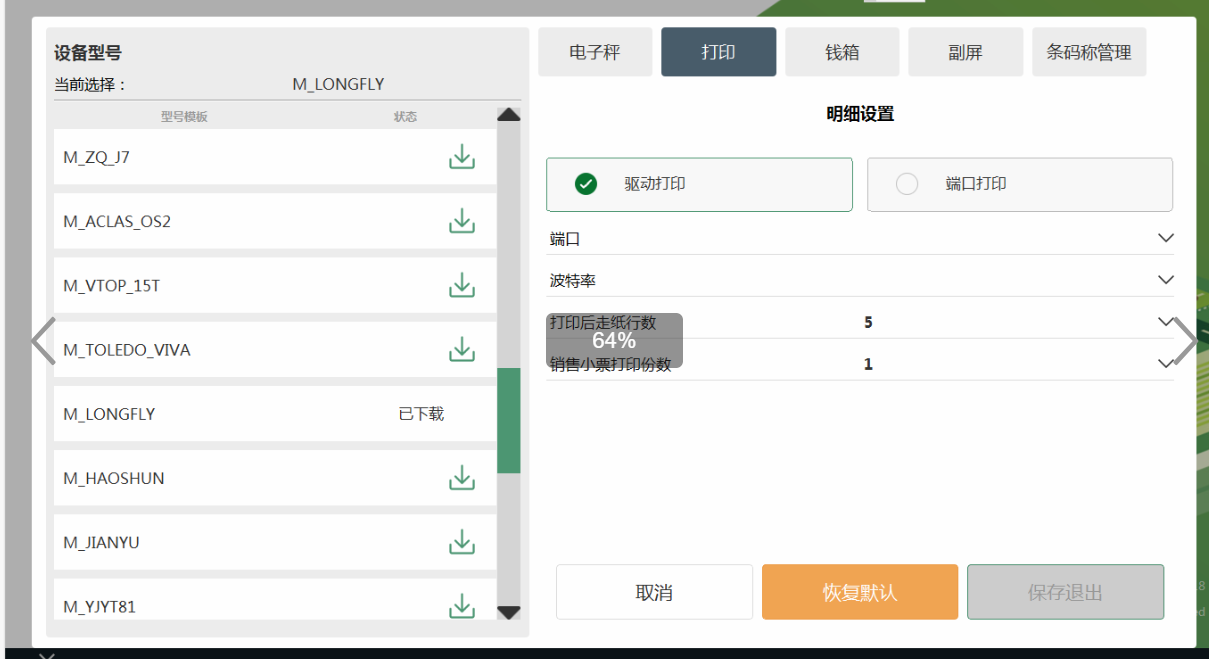The image size is (1209, 659).
Task: Click the 取消 button
Action: 654,592
